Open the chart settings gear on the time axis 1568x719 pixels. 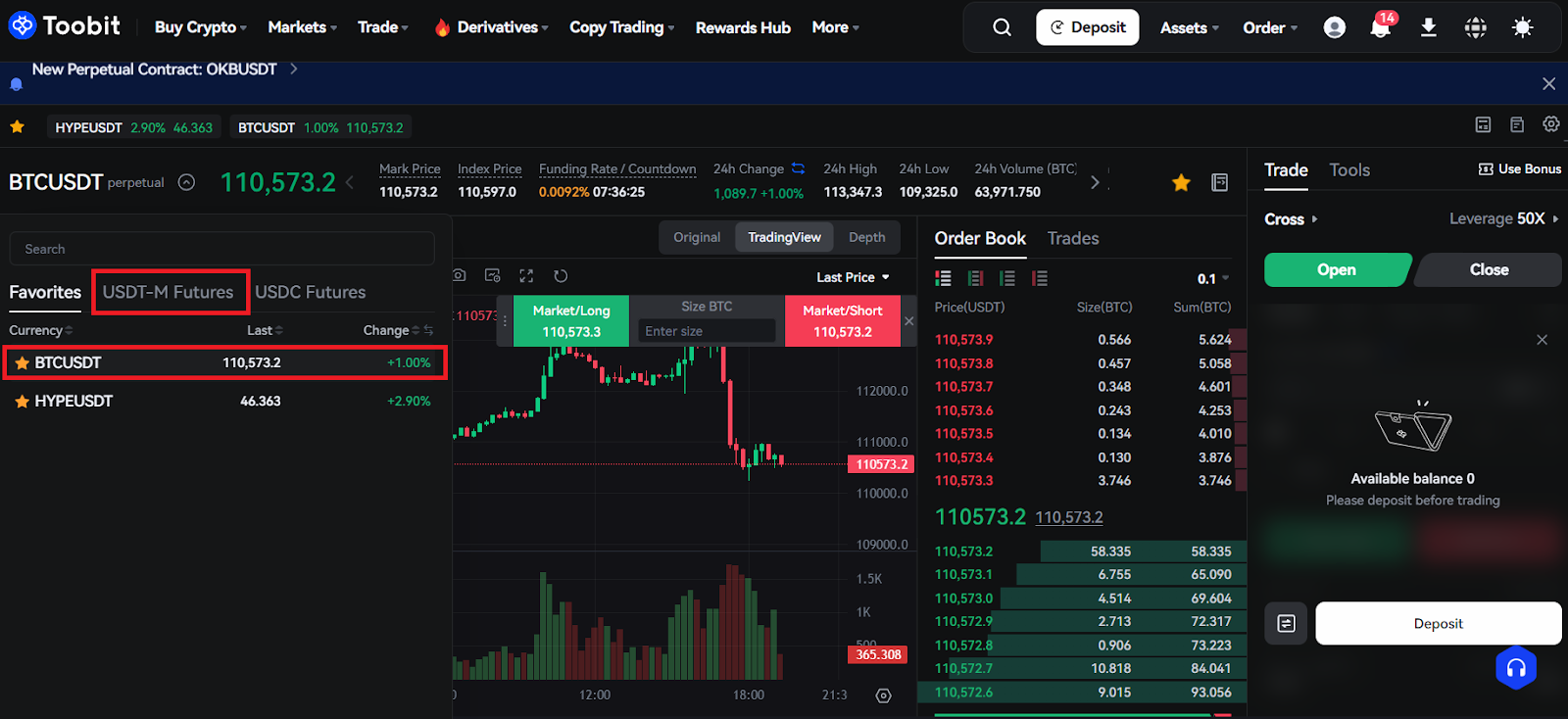[x=883, y=695]
